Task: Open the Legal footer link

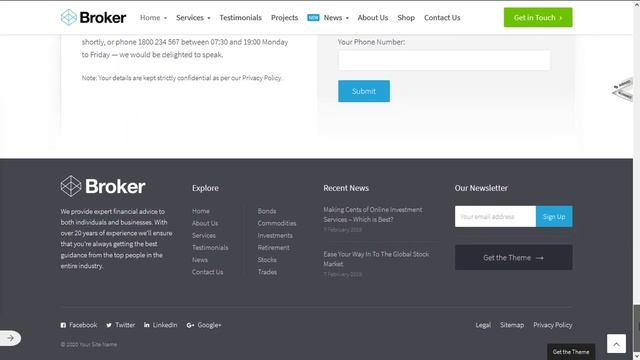Action: pos(483,325)
